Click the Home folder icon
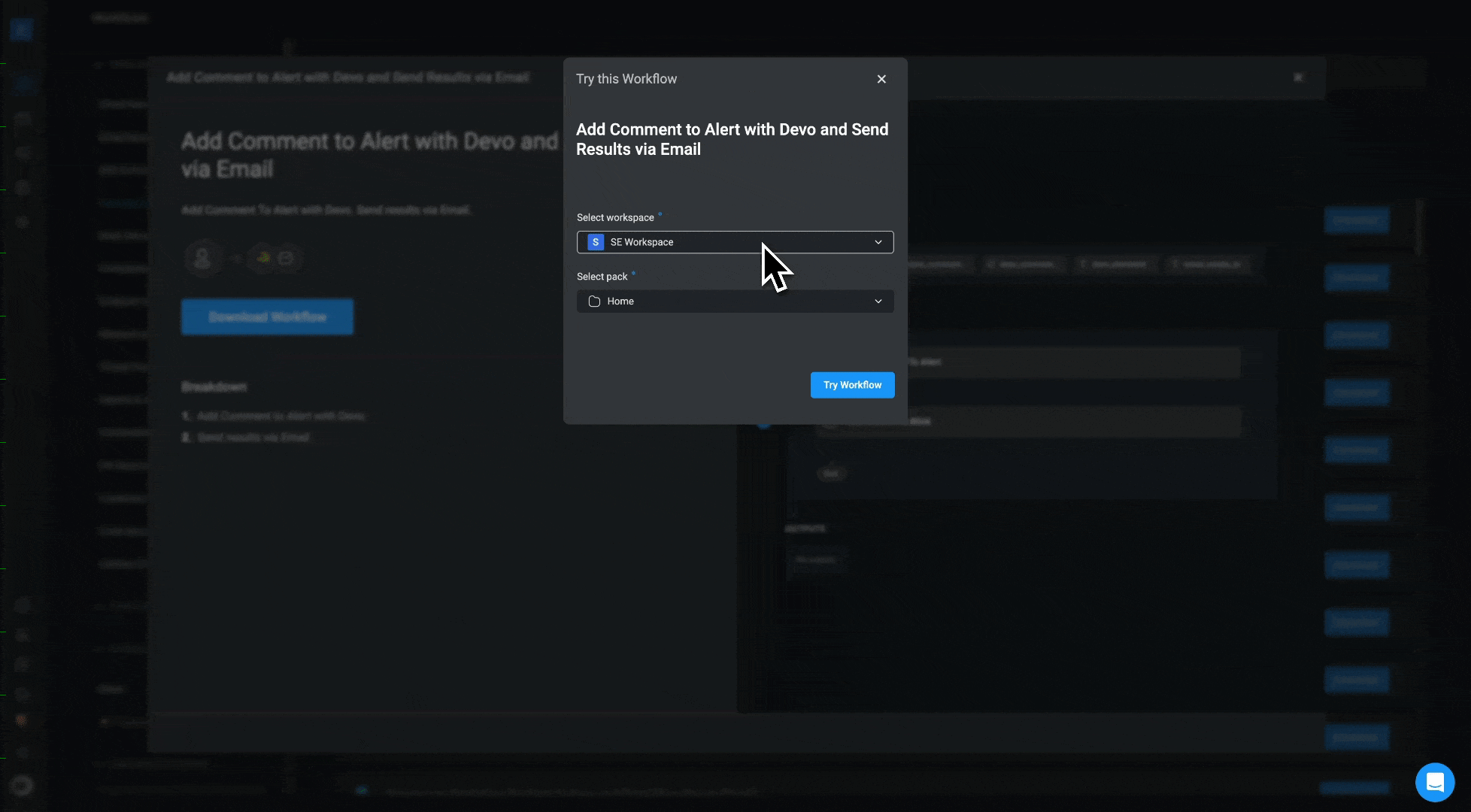The height and width of the screenshot is (812, 1471). click(x=594, y=301)
